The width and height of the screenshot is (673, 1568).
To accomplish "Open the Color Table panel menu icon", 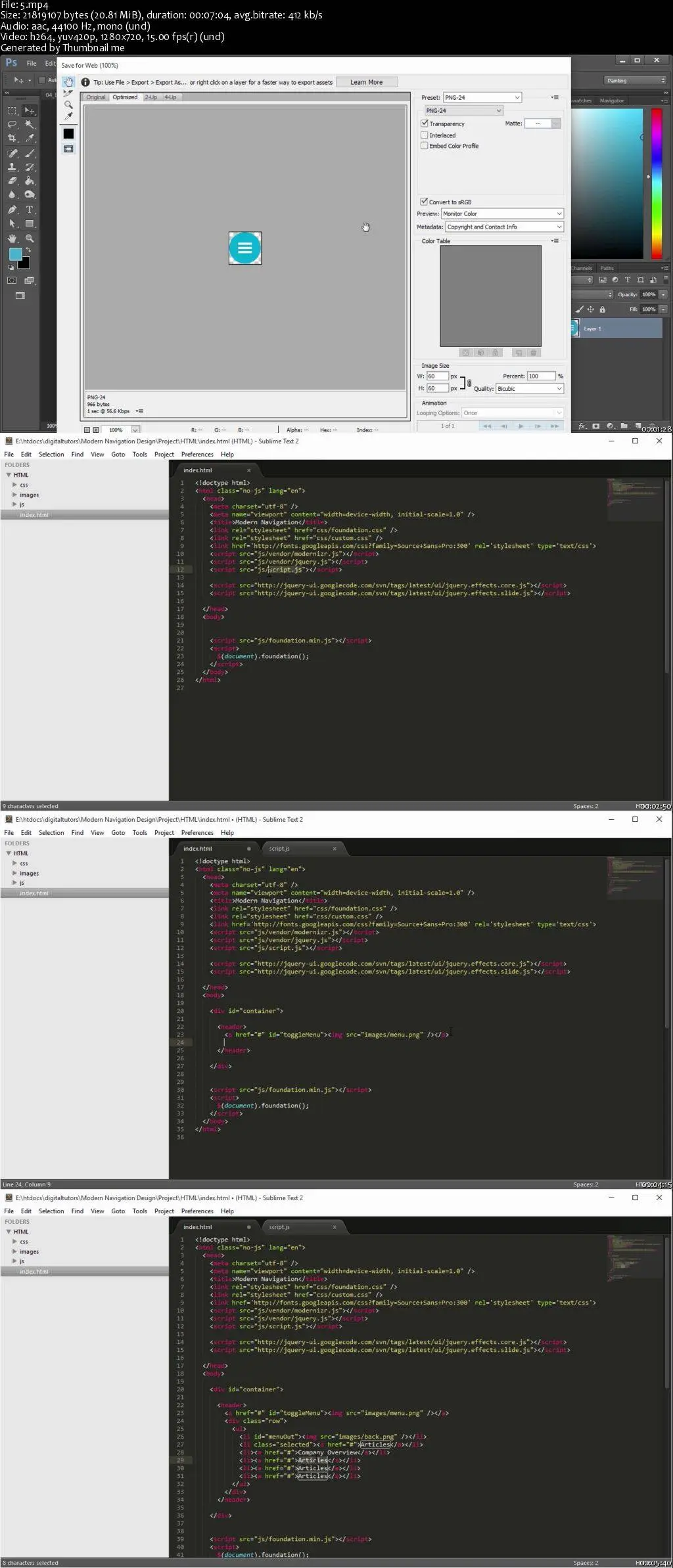I will pos(555,241).
